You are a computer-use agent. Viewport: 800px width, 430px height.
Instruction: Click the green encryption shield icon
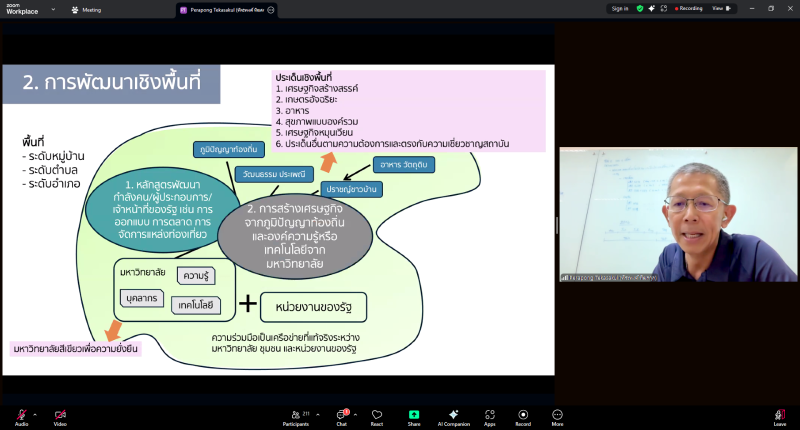pyautogui.click(x=640, y=8)
